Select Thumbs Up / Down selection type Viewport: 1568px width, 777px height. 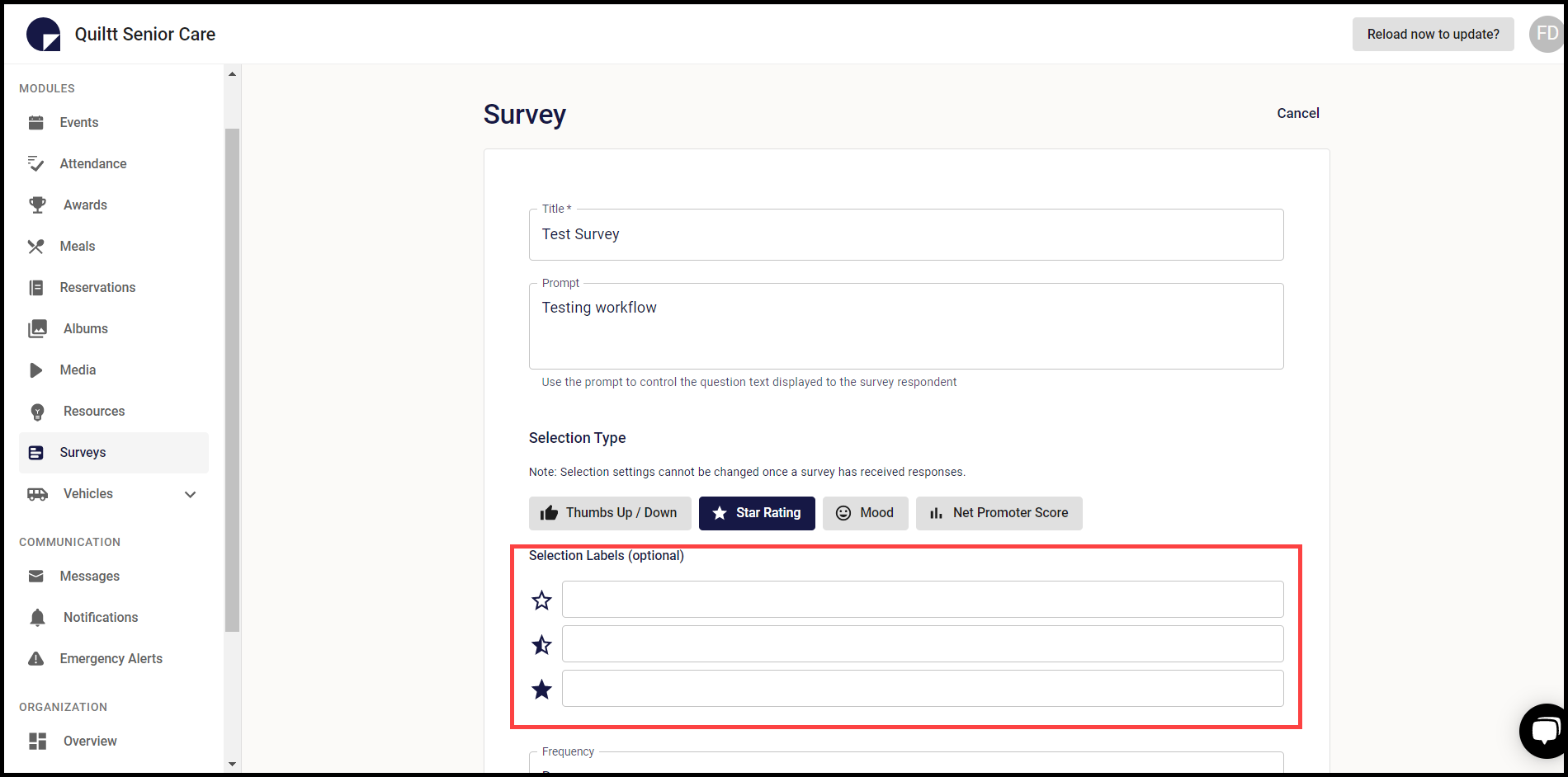(610, 513)
